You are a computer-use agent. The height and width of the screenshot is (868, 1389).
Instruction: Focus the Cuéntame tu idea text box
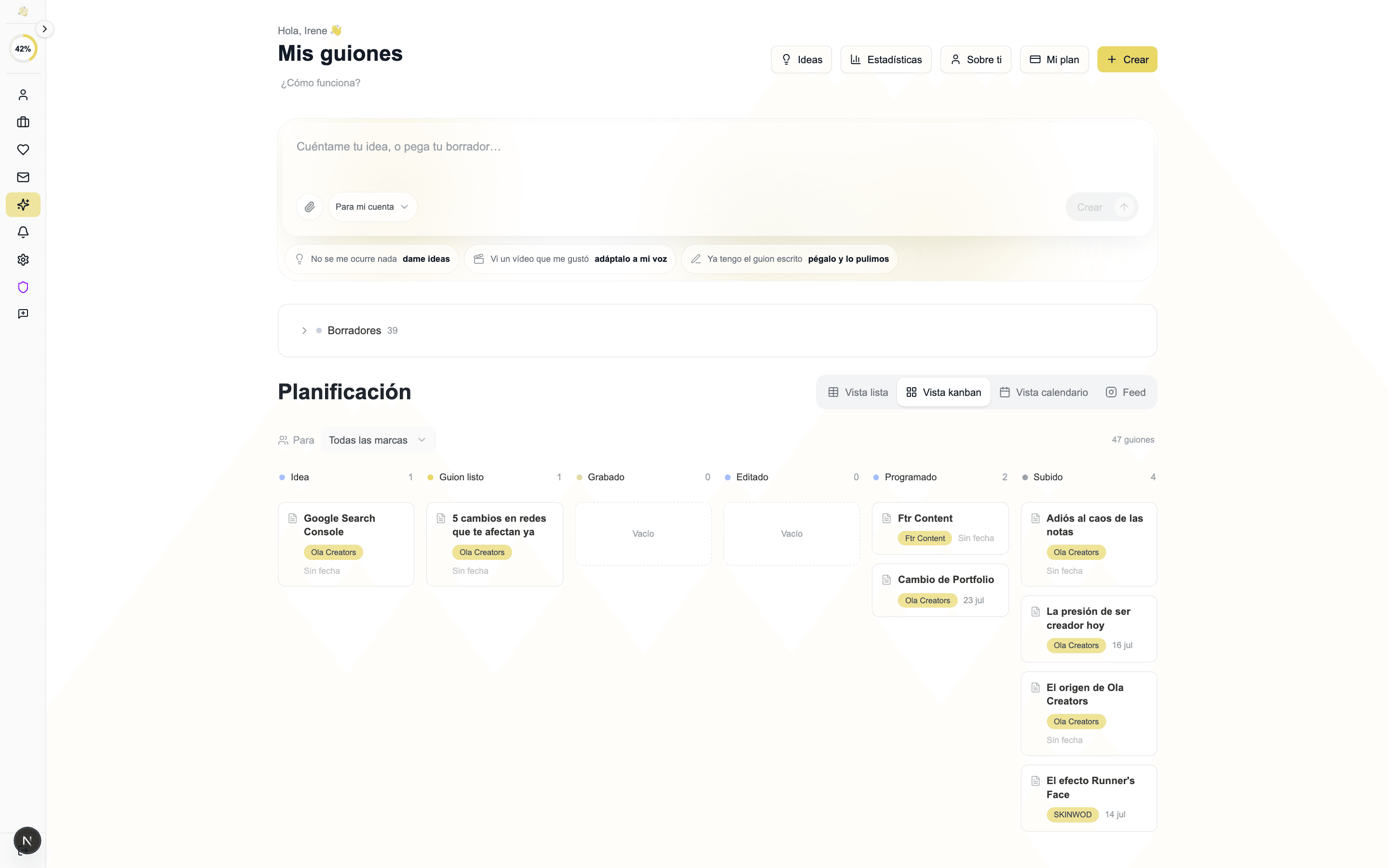coord(717,155)
